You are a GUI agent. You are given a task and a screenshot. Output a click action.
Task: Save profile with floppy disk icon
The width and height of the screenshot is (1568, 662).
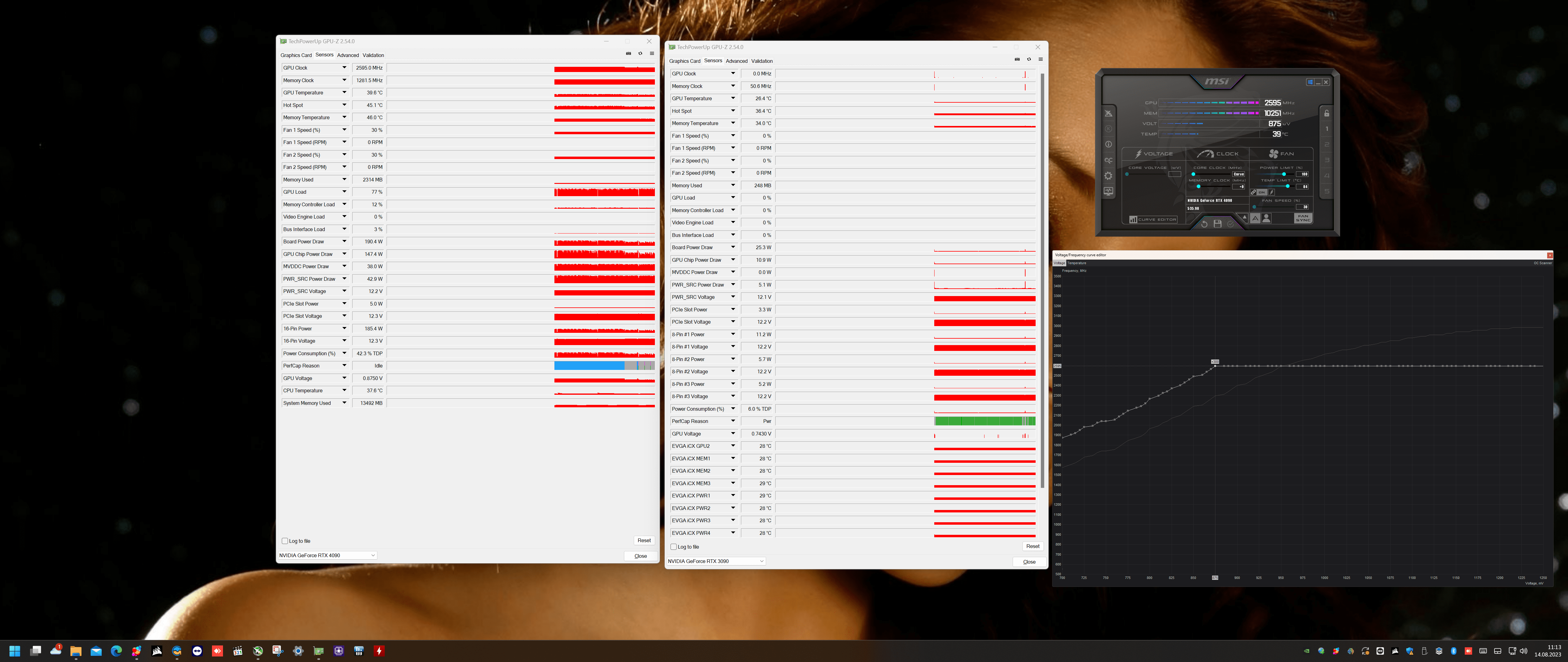tap(1217, 224)
